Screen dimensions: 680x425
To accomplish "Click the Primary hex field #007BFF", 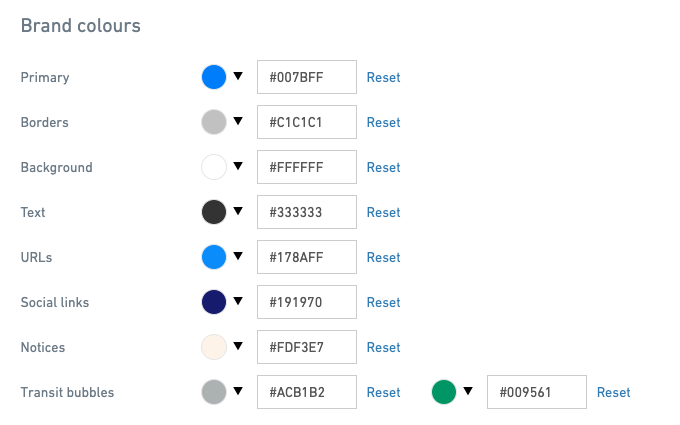I will (x=307, y=77).
